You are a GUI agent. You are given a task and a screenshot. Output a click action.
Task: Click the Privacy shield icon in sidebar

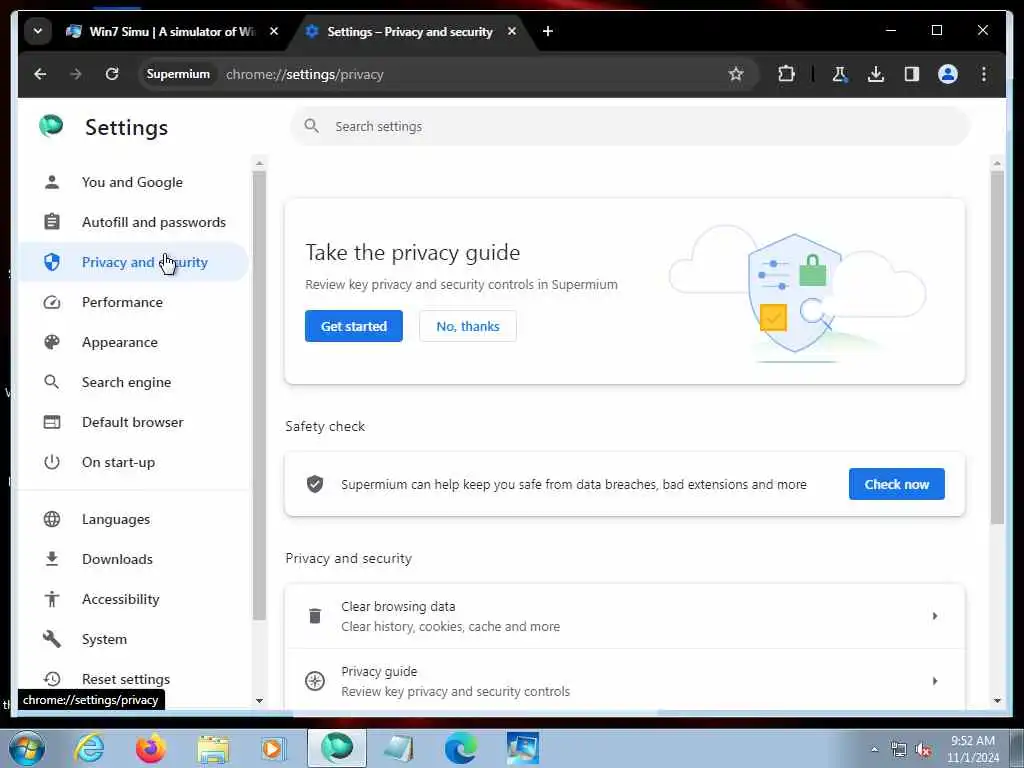click(x=52, y=262)
